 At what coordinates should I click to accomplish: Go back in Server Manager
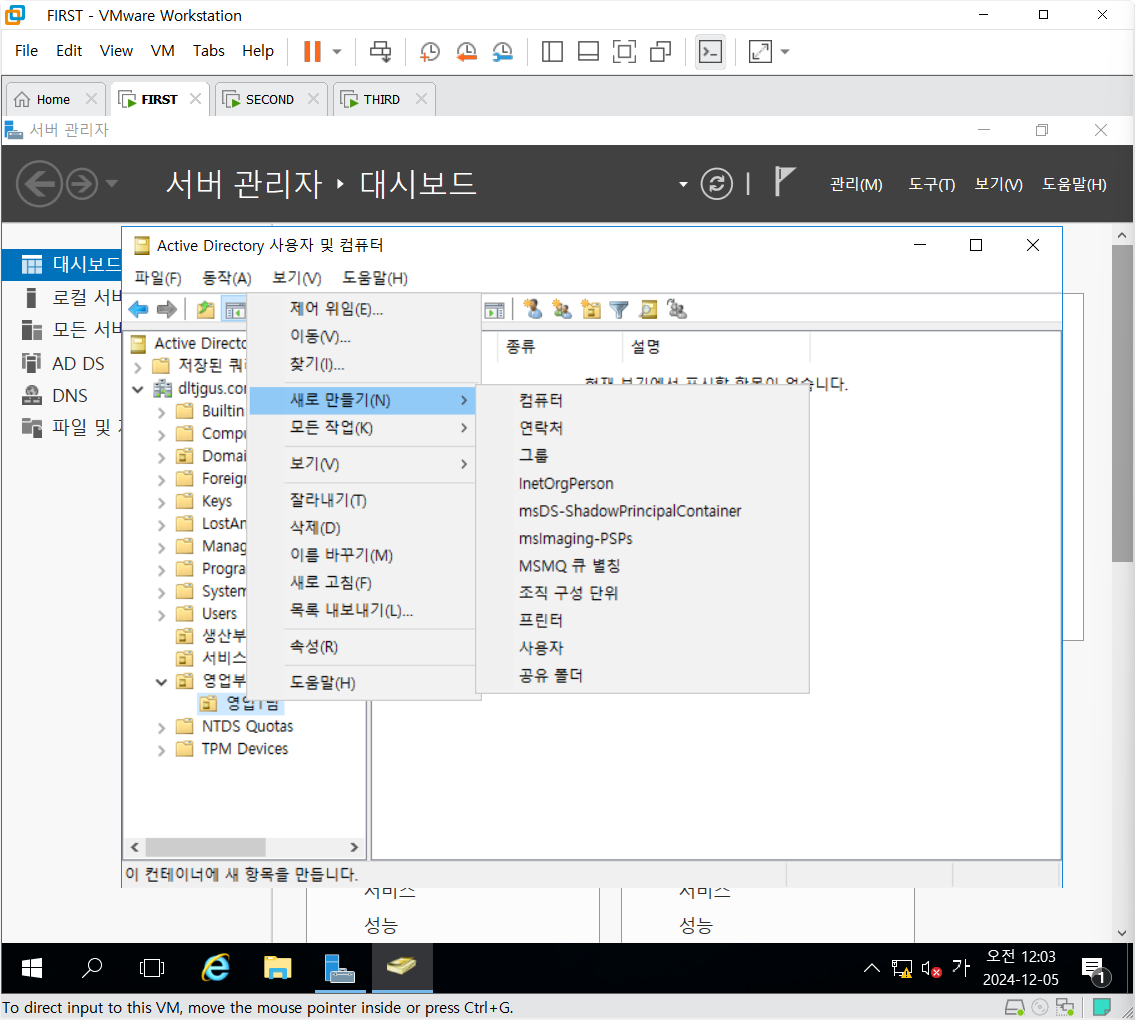click(x=39, y=184)
